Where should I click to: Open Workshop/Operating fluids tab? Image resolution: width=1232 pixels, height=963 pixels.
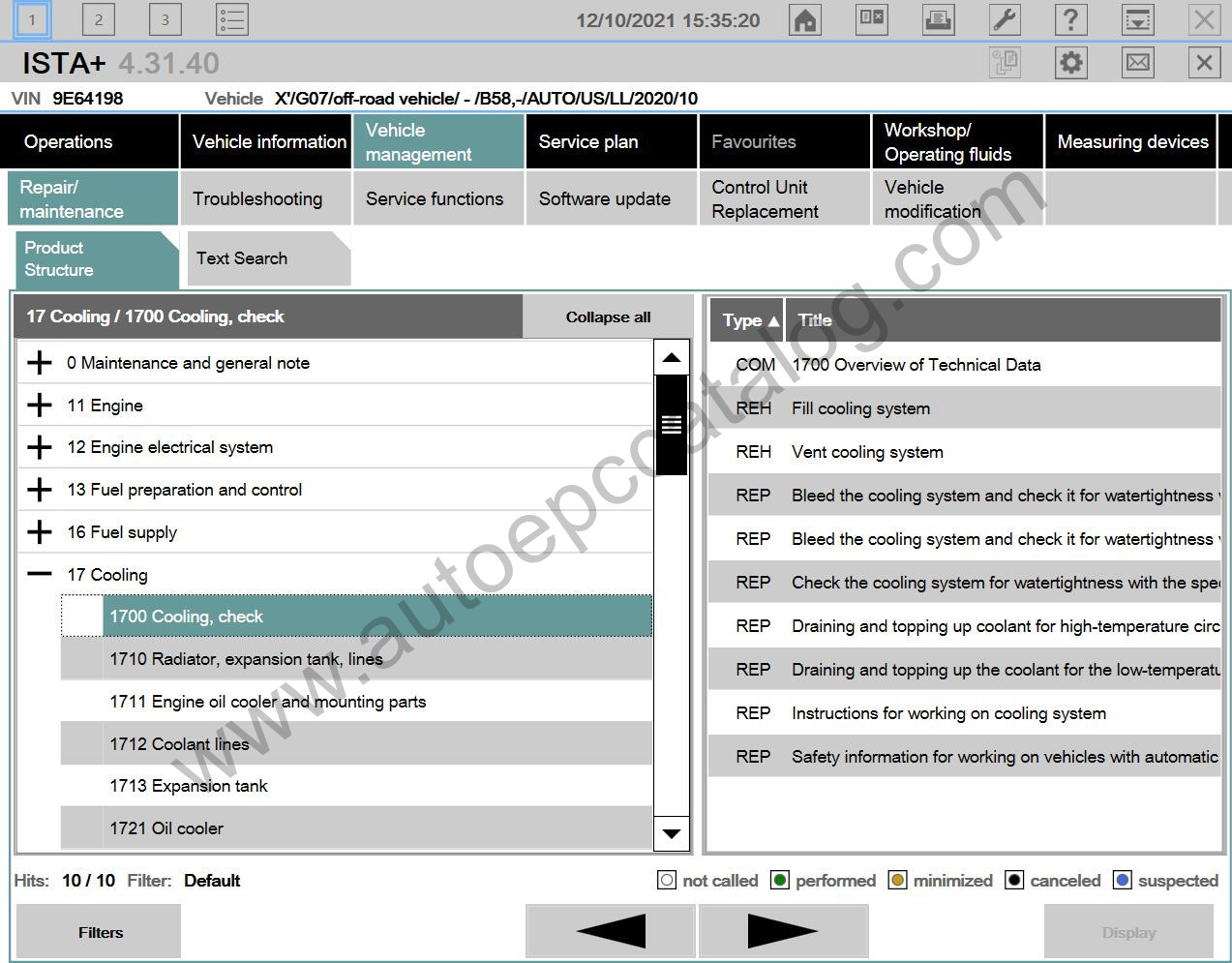(x=958, y=141)
